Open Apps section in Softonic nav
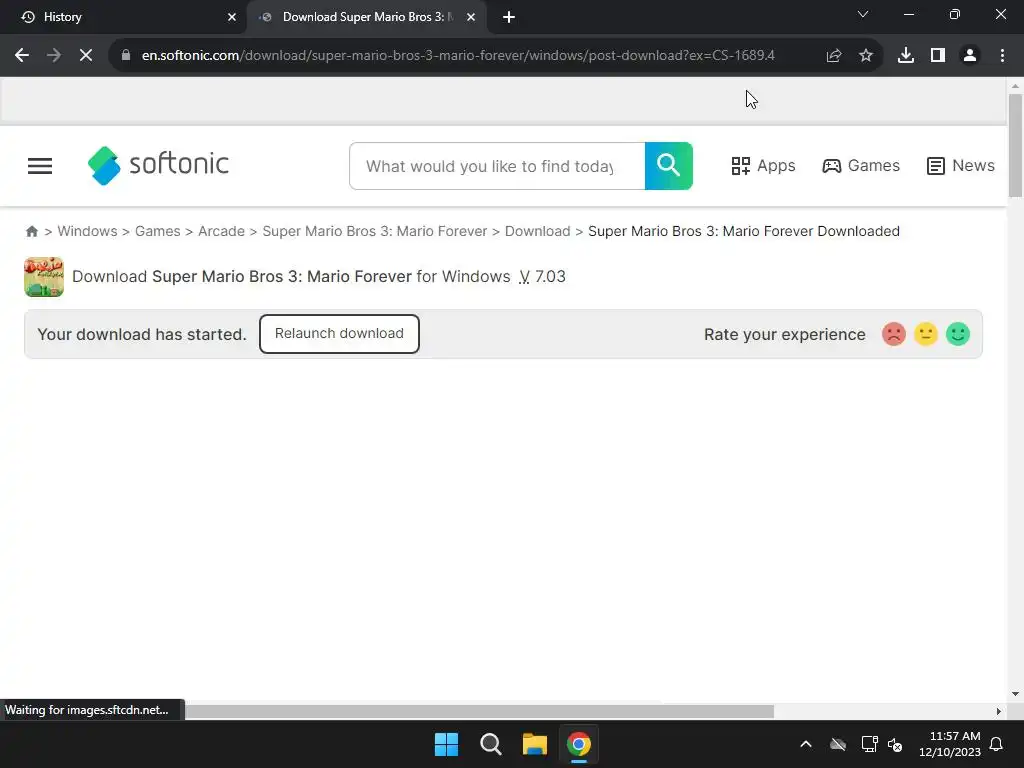Screen dimensions: 1024x768 (763, 166)
